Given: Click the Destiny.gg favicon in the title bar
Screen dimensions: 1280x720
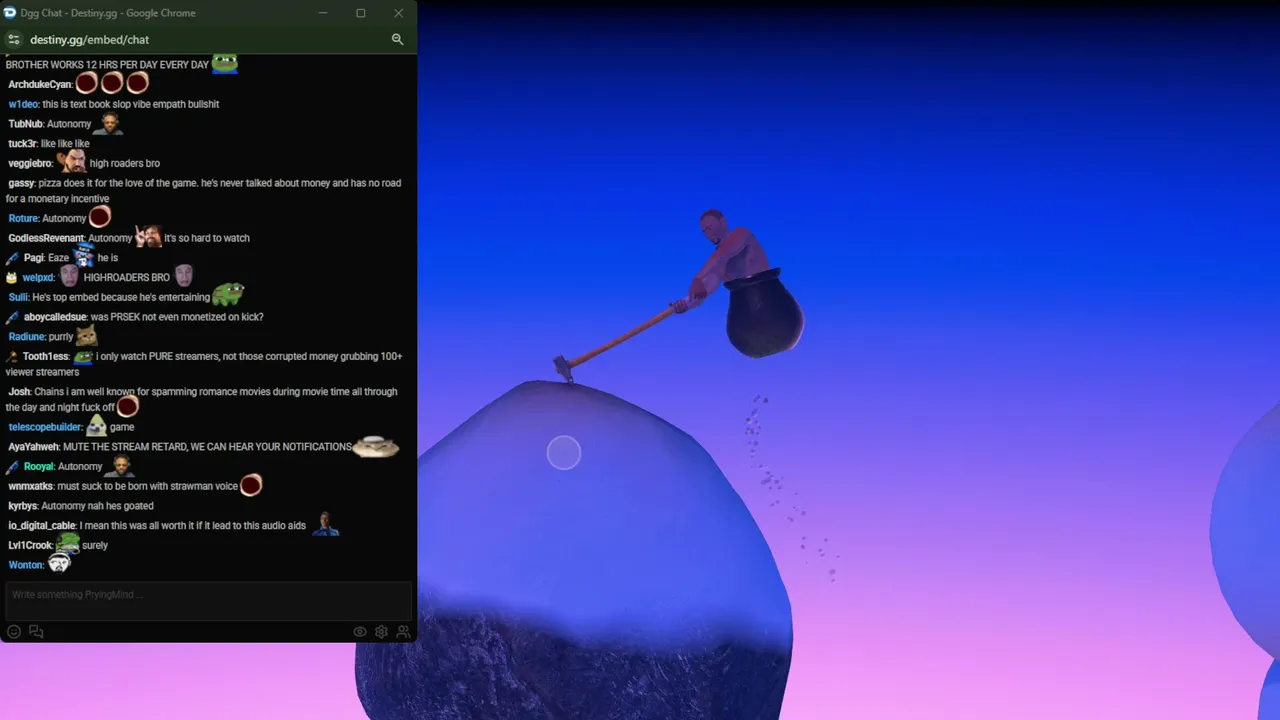Looking at the screenshot, I should tap(10, 13).
